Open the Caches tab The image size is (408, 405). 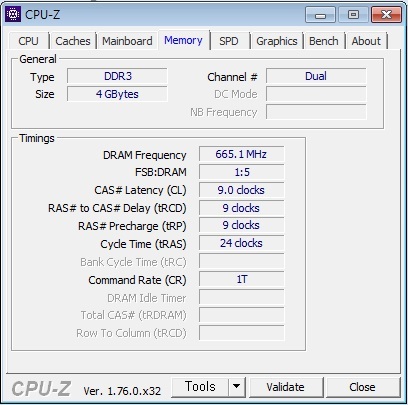click(x=73, y=41)
